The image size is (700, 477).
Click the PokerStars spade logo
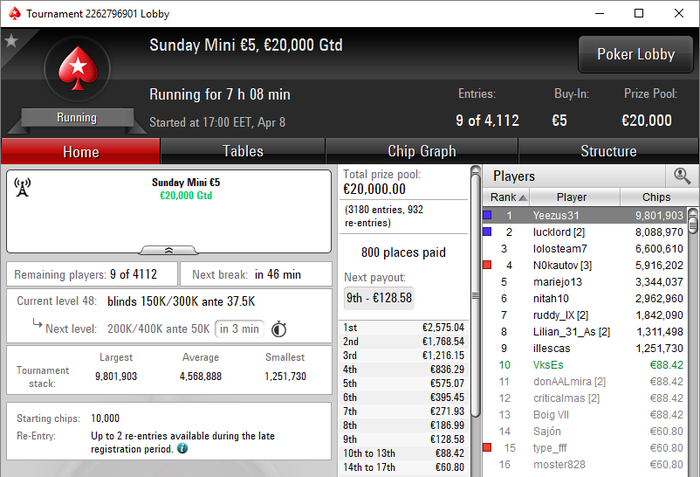(78, 68)
